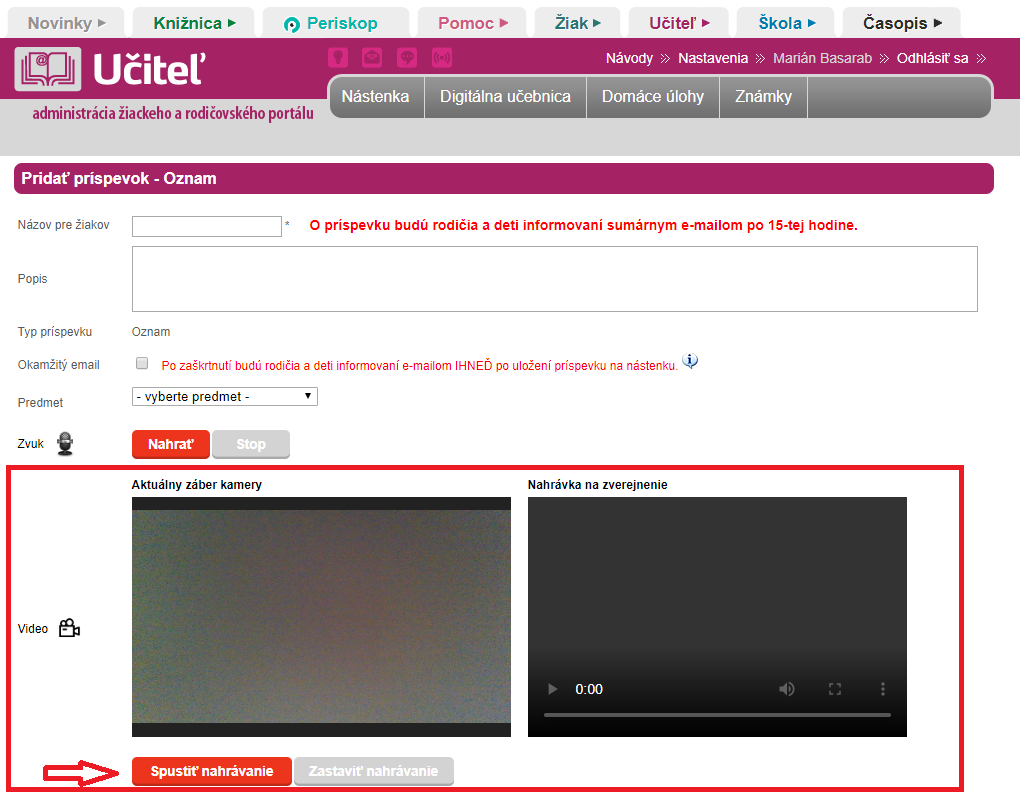Enter fullscreen on the recorded video player
This screenshot has height=793, width=1020.
point(835,689)
